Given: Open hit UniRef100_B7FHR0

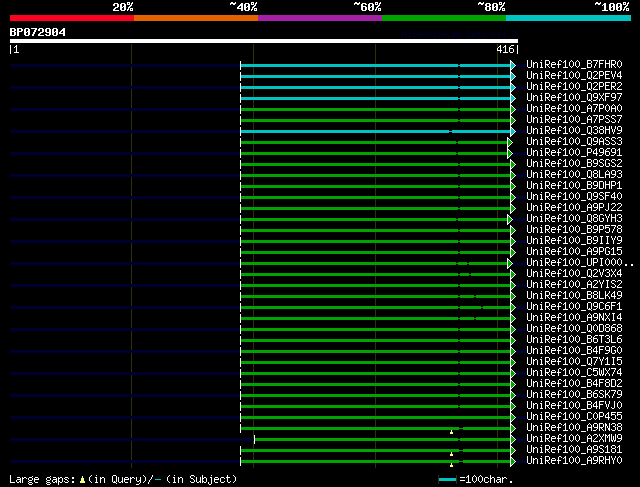Looking at the screenshot, I should tap(574, 64).
